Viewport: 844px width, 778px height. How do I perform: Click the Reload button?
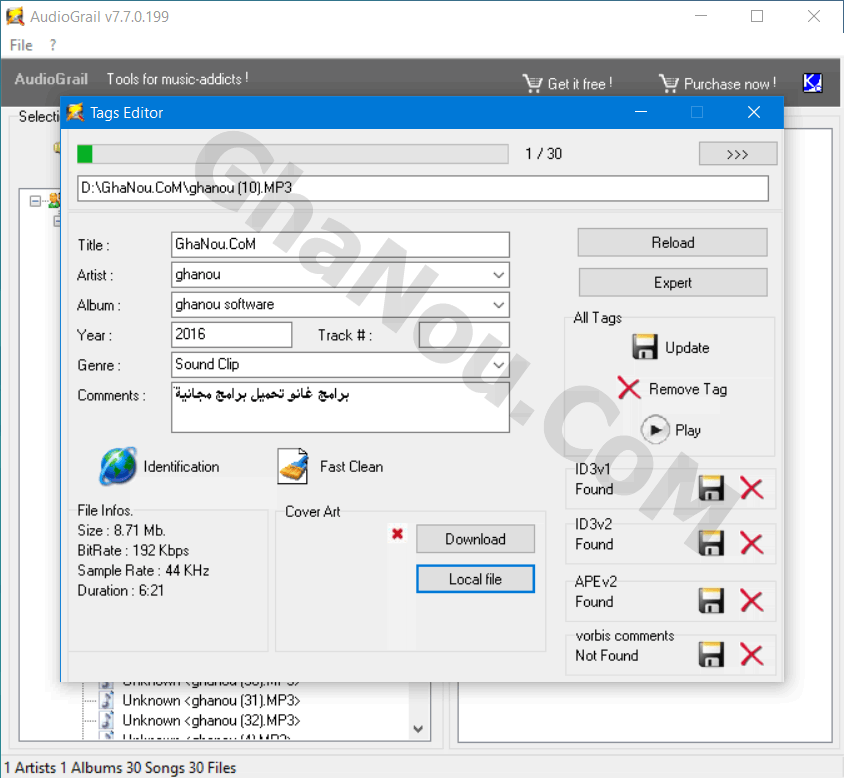point(672,242)
